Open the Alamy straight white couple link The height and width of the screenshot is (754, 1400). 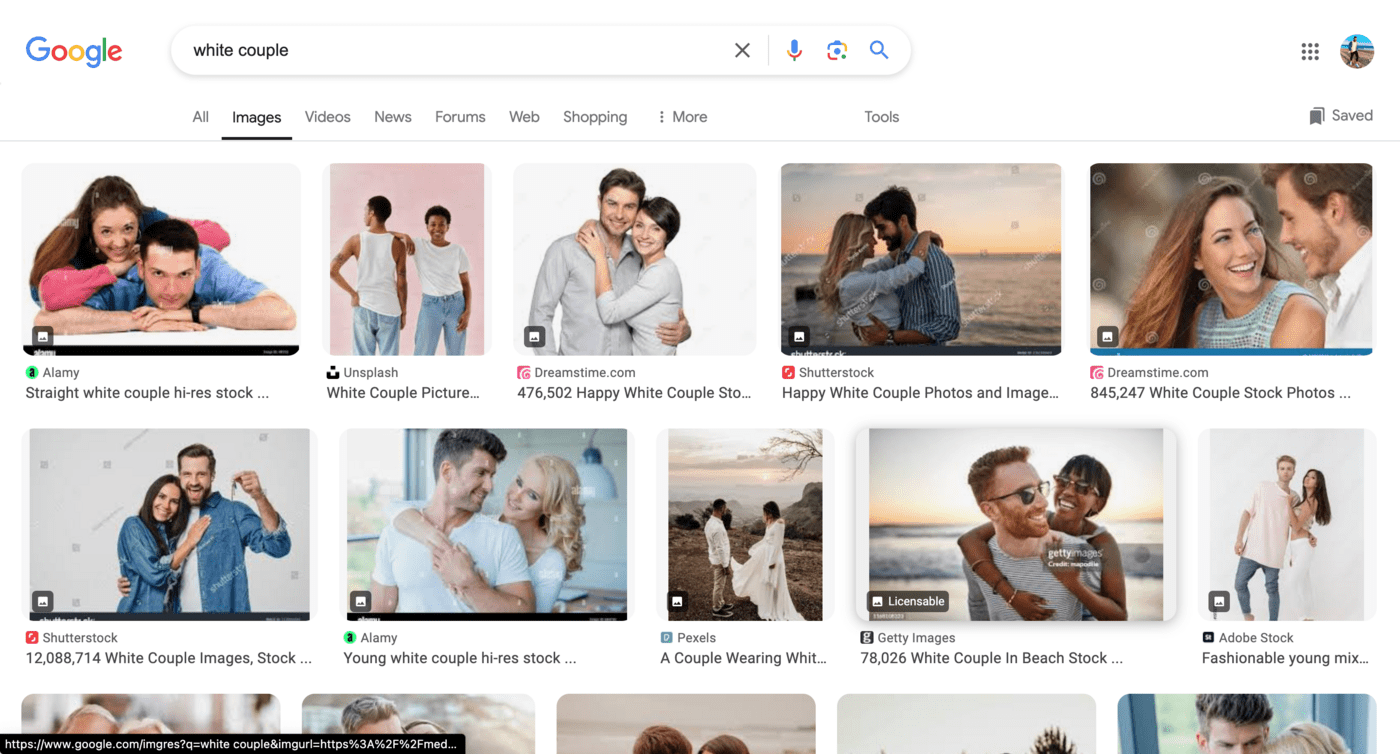tap(147, 393)
